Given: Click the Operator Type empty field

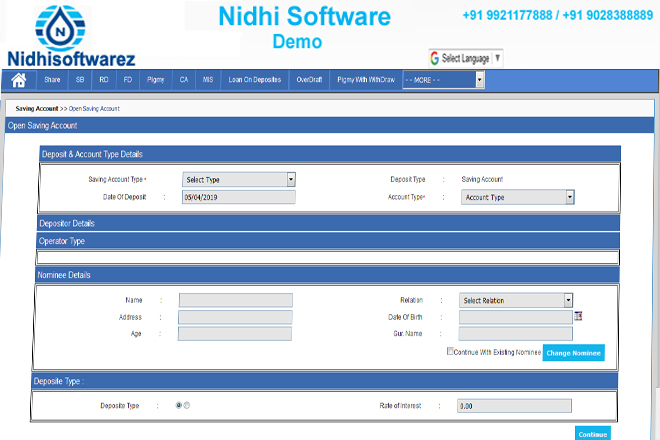Looking at the screenshot, I should click(x=328, y=257).
